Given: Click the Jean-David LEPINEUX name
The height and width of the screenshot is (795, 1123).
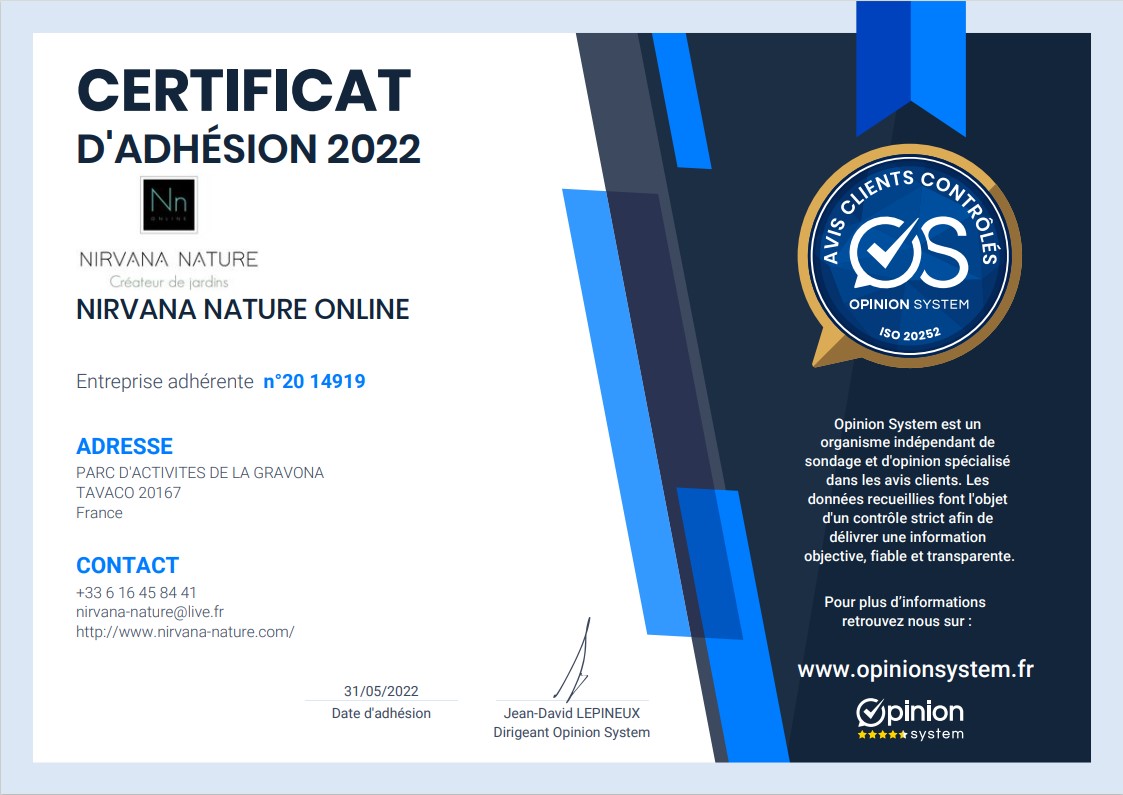Looking at the screenshot, I should [x=572, y=713].
